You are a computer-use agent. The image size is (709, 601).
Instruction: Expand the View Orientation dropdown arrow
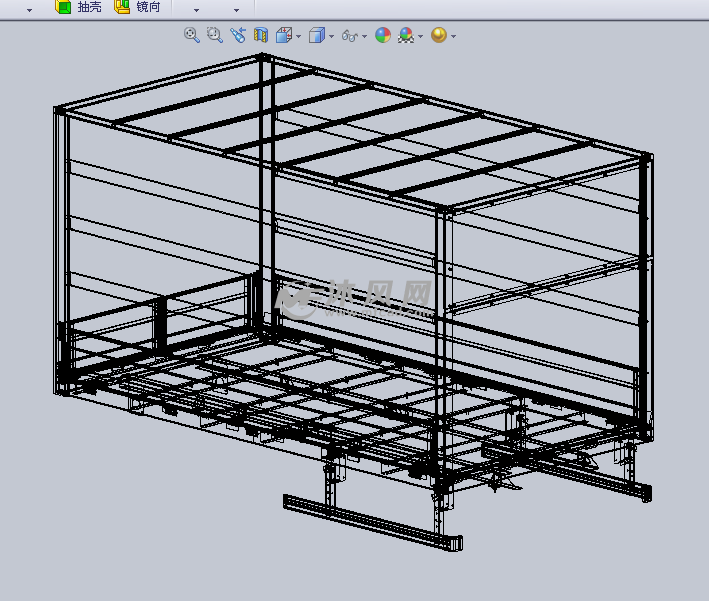pos(298,36)
